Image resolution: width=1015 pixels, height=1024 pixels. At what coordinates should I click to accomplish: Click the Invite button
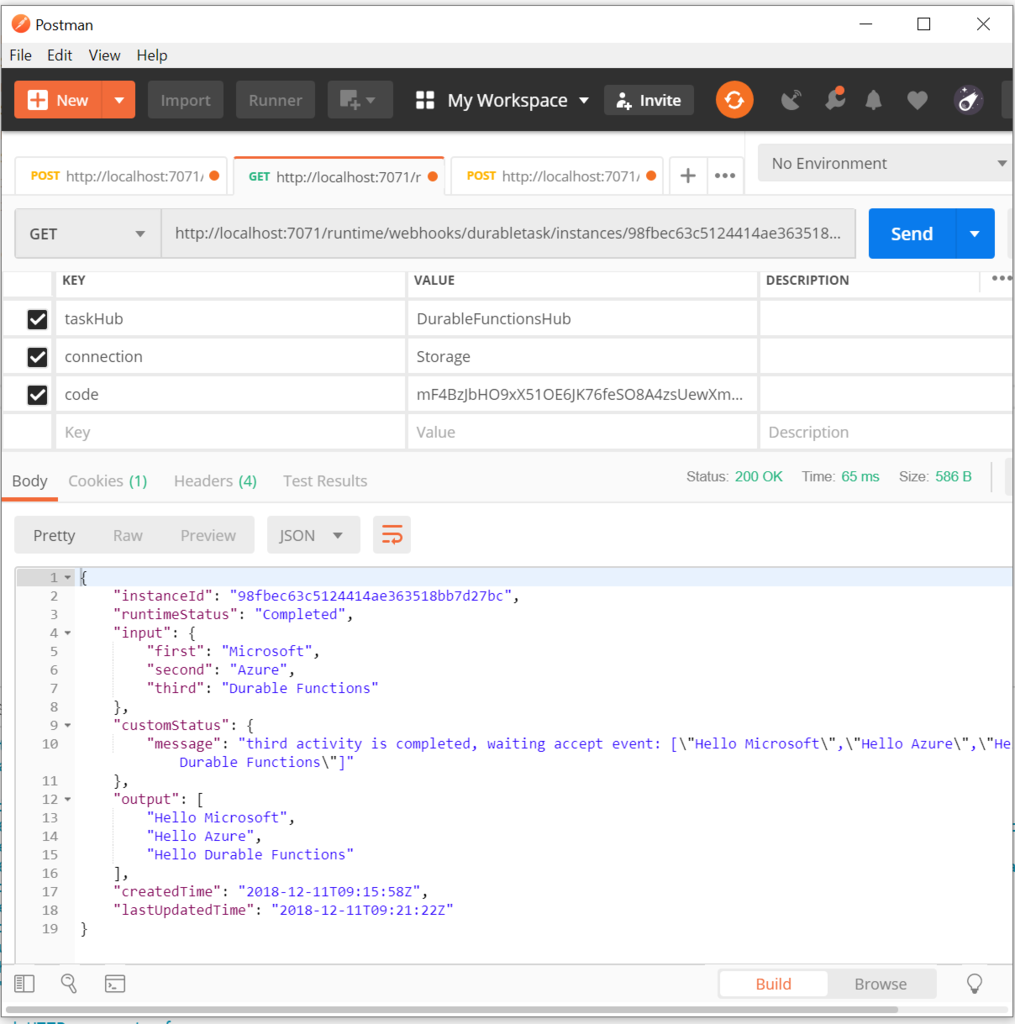(649, 100)
